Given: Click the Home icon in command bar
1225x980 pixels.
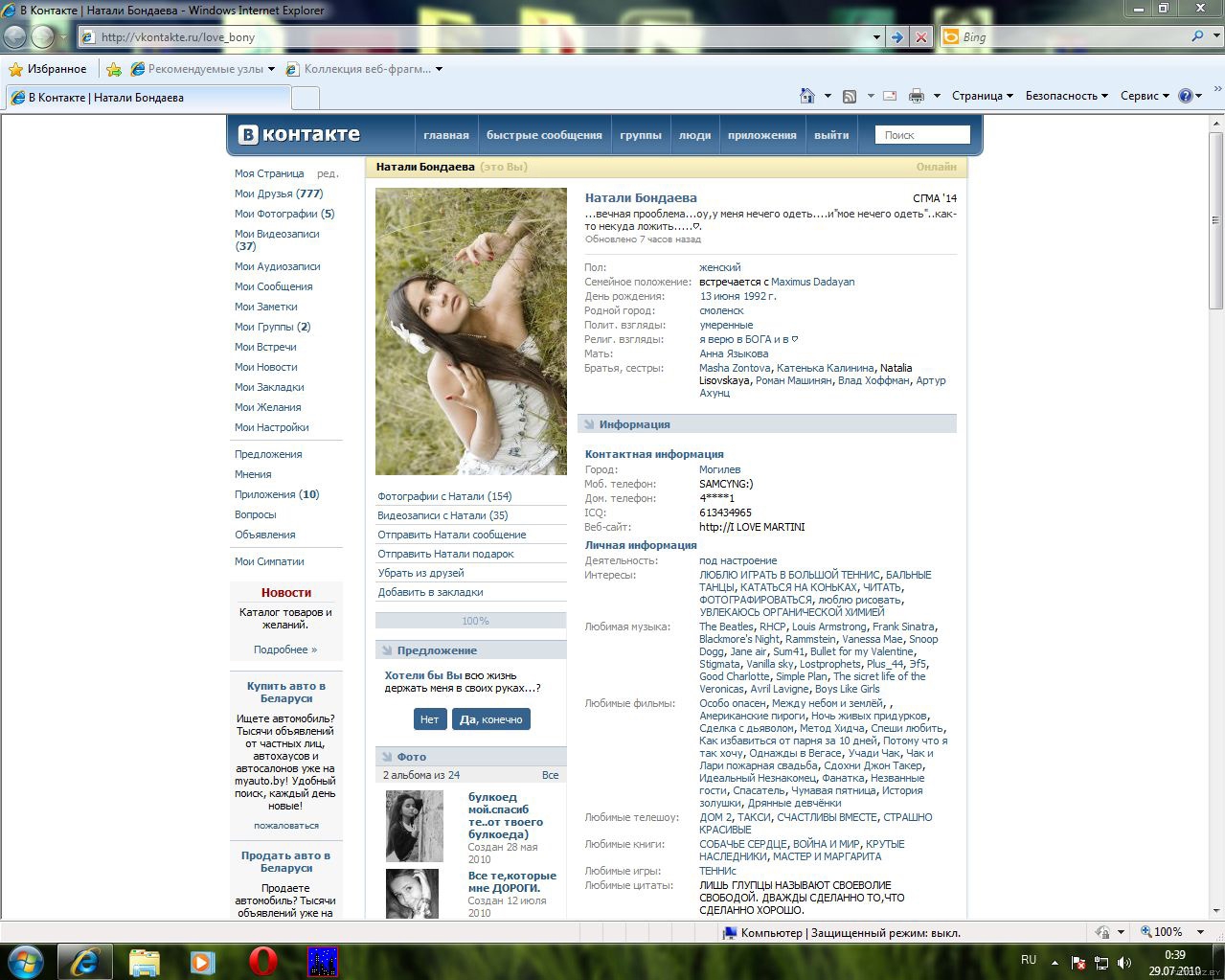Looking at the screenshot, I should point(807,96).
